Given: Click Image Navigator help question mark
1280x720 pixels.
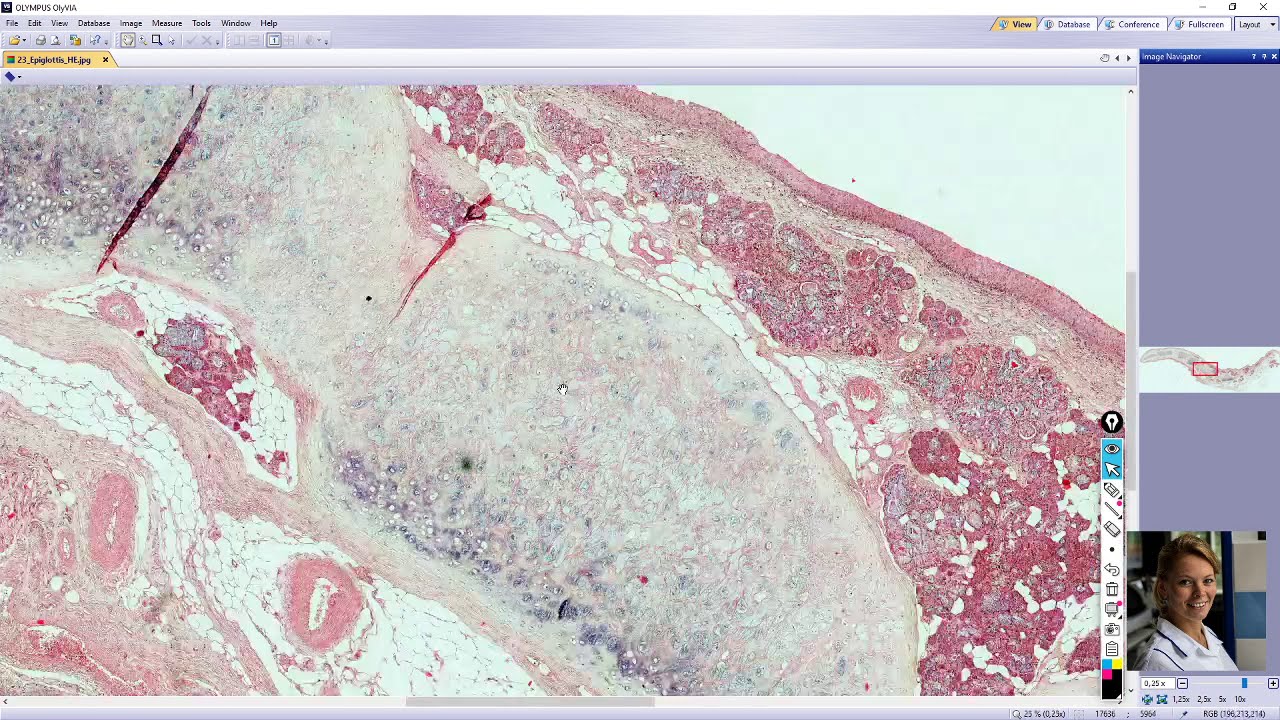Looking at the screenshot, I should tap(1254, 57).
